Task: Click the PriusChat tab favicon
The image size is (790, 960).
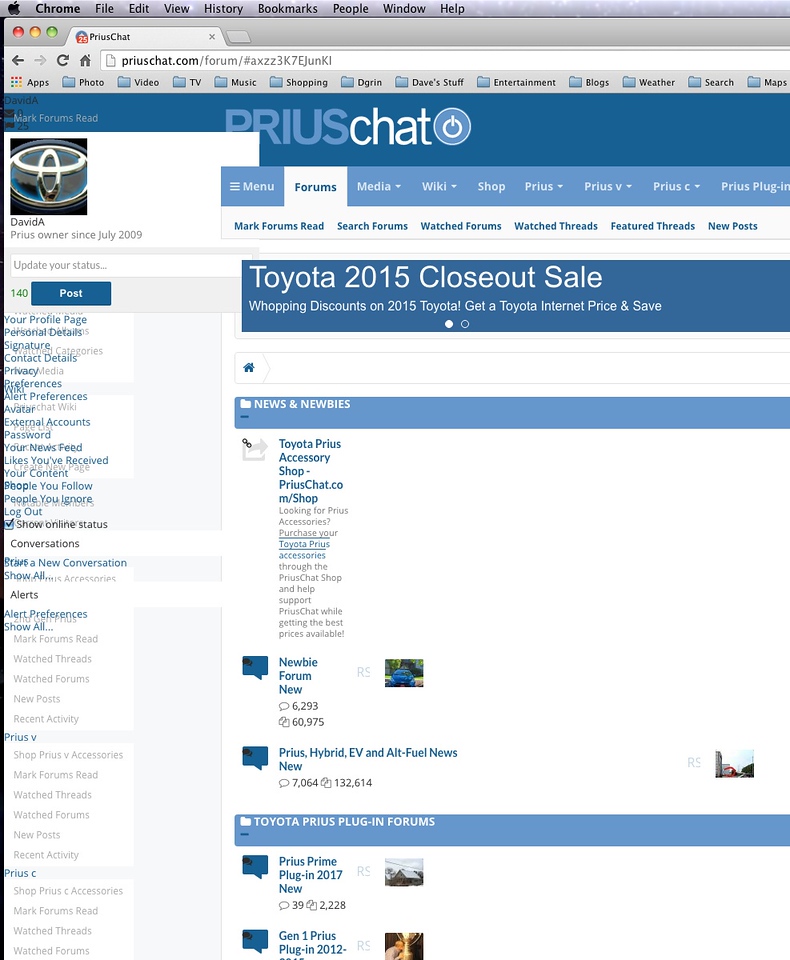Action: click(81, 37)
